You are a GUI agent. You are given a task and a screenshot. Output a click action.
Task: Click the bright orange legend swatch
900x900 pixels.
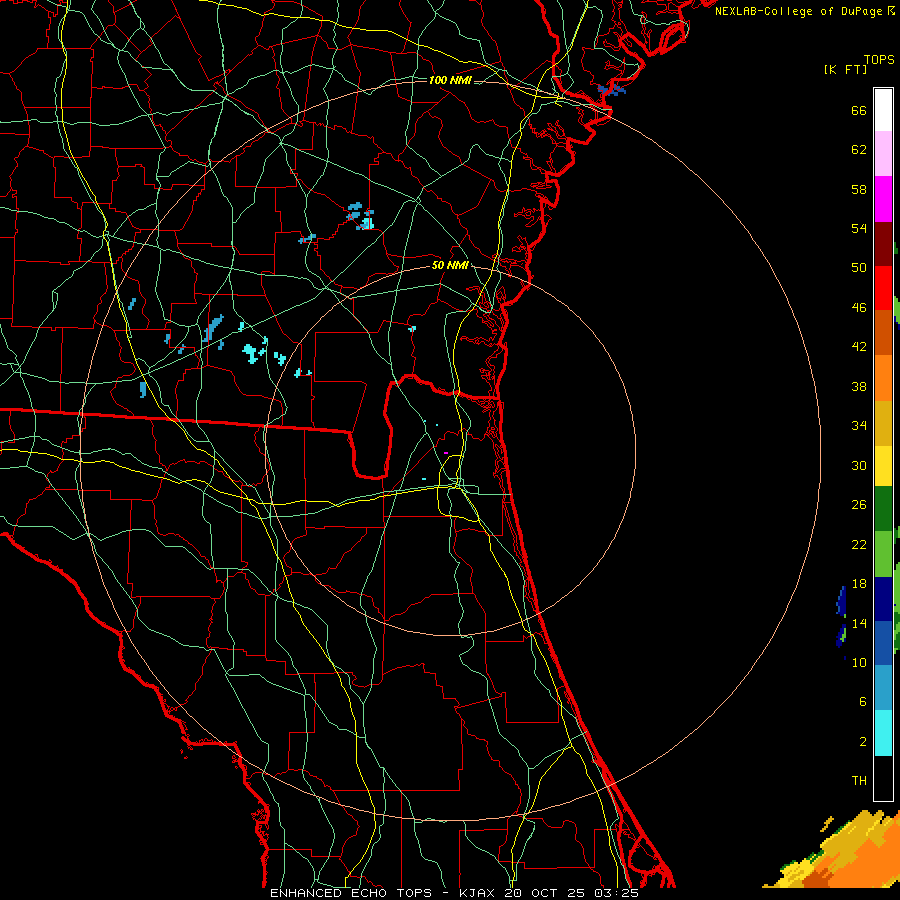coord(883,378)
